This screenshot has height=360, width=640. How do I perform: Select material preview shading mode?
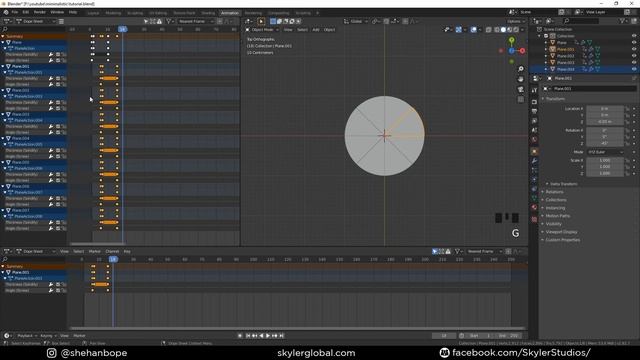point(510,30)
